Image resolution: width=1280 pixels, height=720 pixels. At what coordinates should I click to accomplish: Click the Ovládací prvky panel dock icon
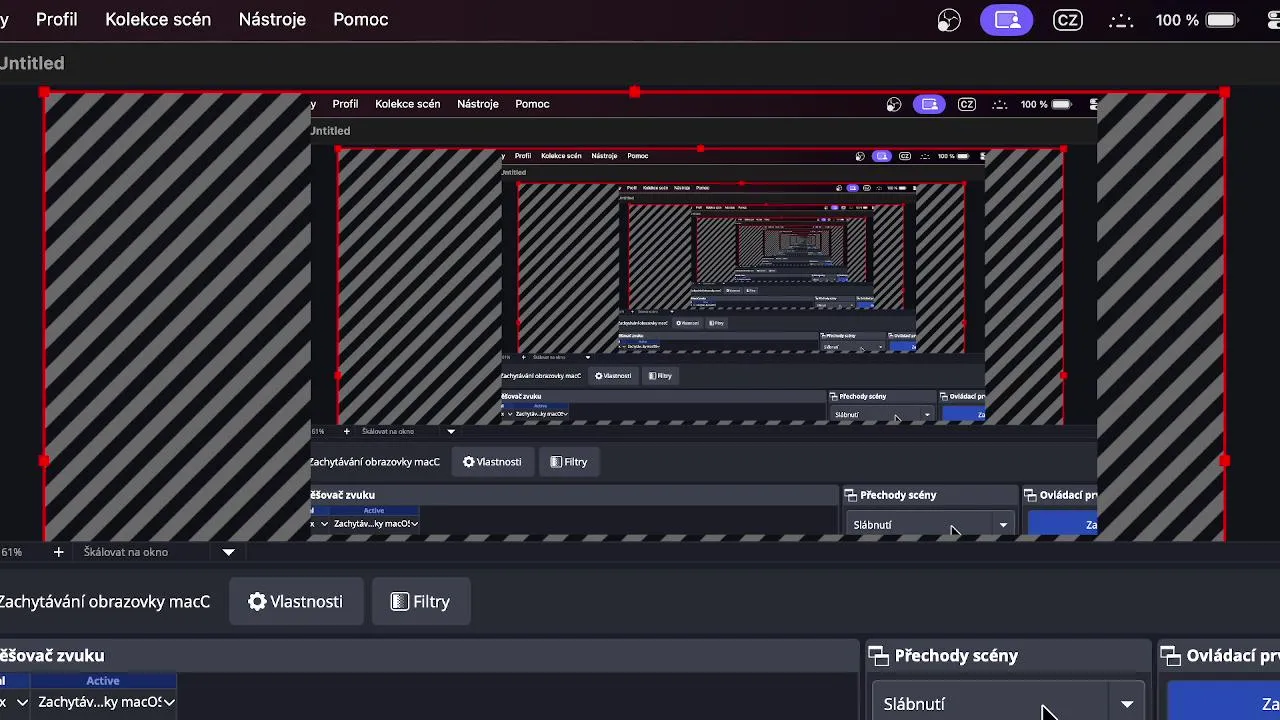1170,656
